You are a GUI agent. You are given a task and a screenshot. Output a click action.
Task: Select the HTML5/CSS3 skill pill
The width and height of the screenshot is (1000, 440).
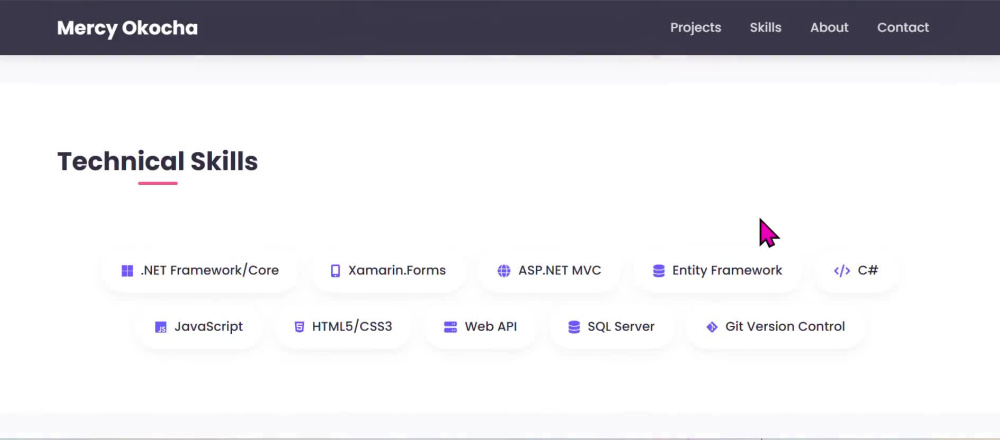(343, 326)
